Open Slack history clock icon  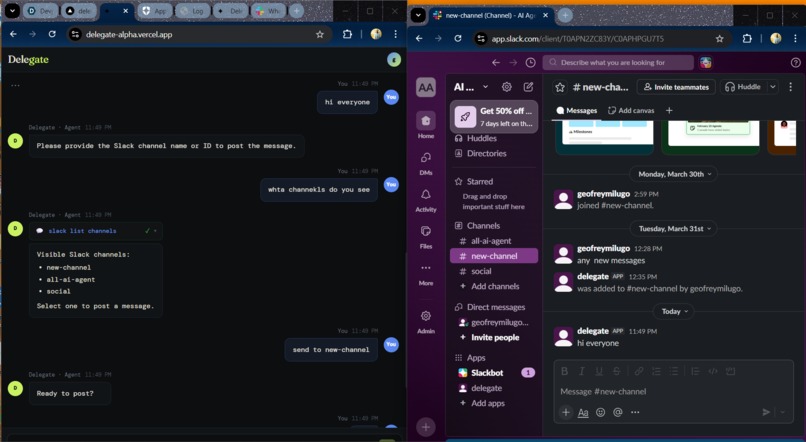(530, 63)
